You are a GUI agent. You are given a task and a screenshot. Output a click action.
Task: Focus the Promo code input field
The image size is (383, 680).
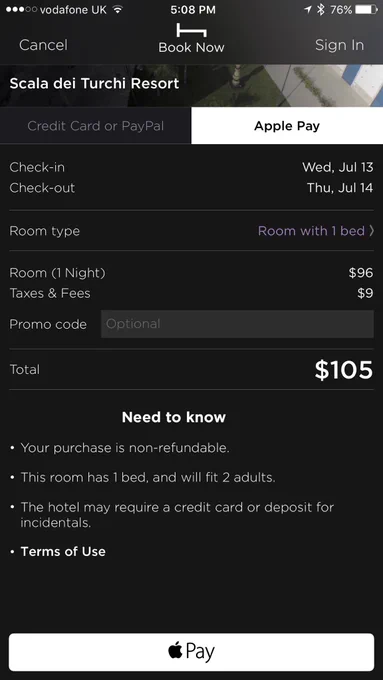tap(237, 324)
